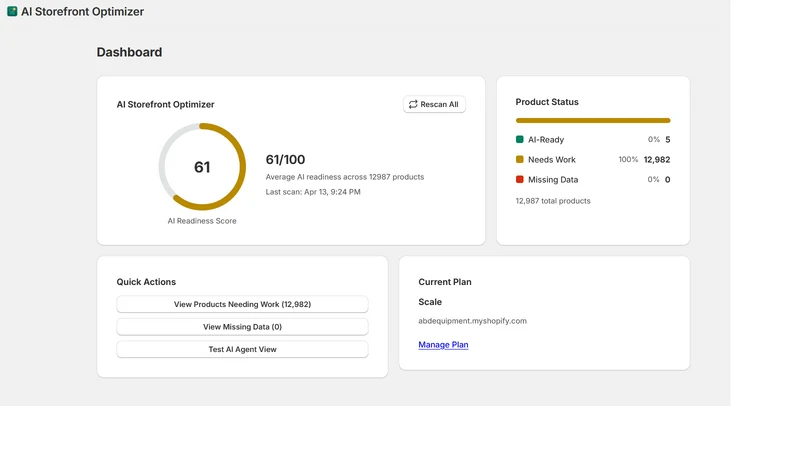Click the Needs Work count 12,982
Screen dimensions: 800x450
click(657, 159)
